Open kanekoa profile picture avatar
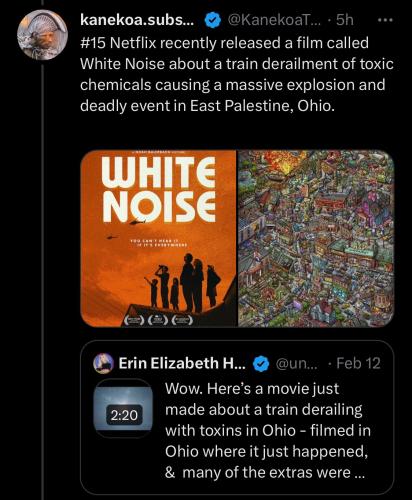This screenshot has width=412, height=500. 43,35
